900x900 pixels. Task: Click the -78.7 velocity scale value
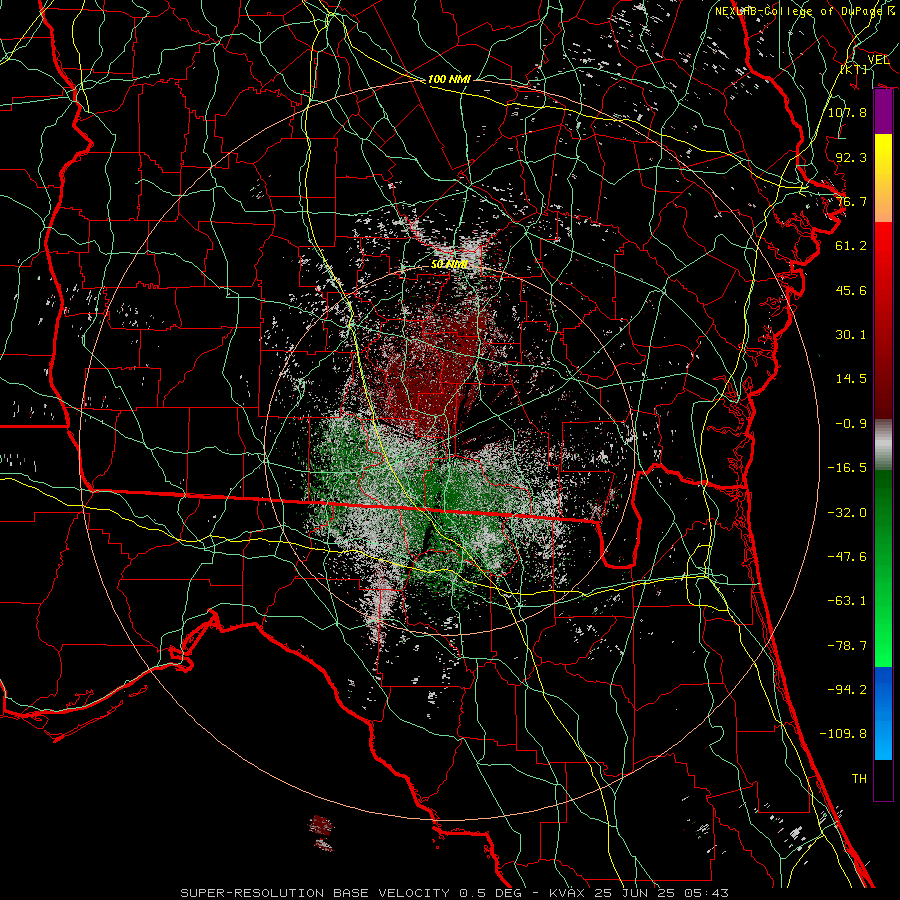pos(847,646)
